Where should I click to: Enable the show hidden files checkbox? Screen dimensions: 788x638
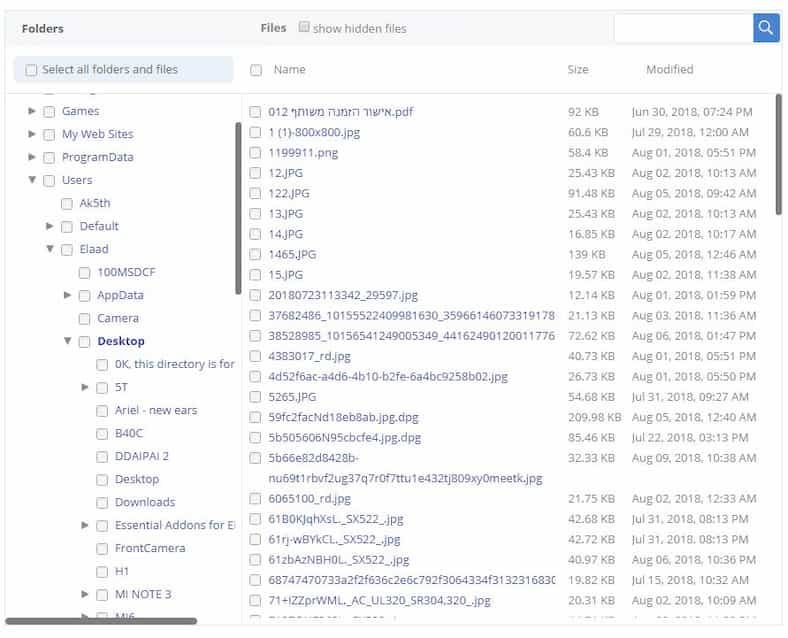(x=304, y=27)
